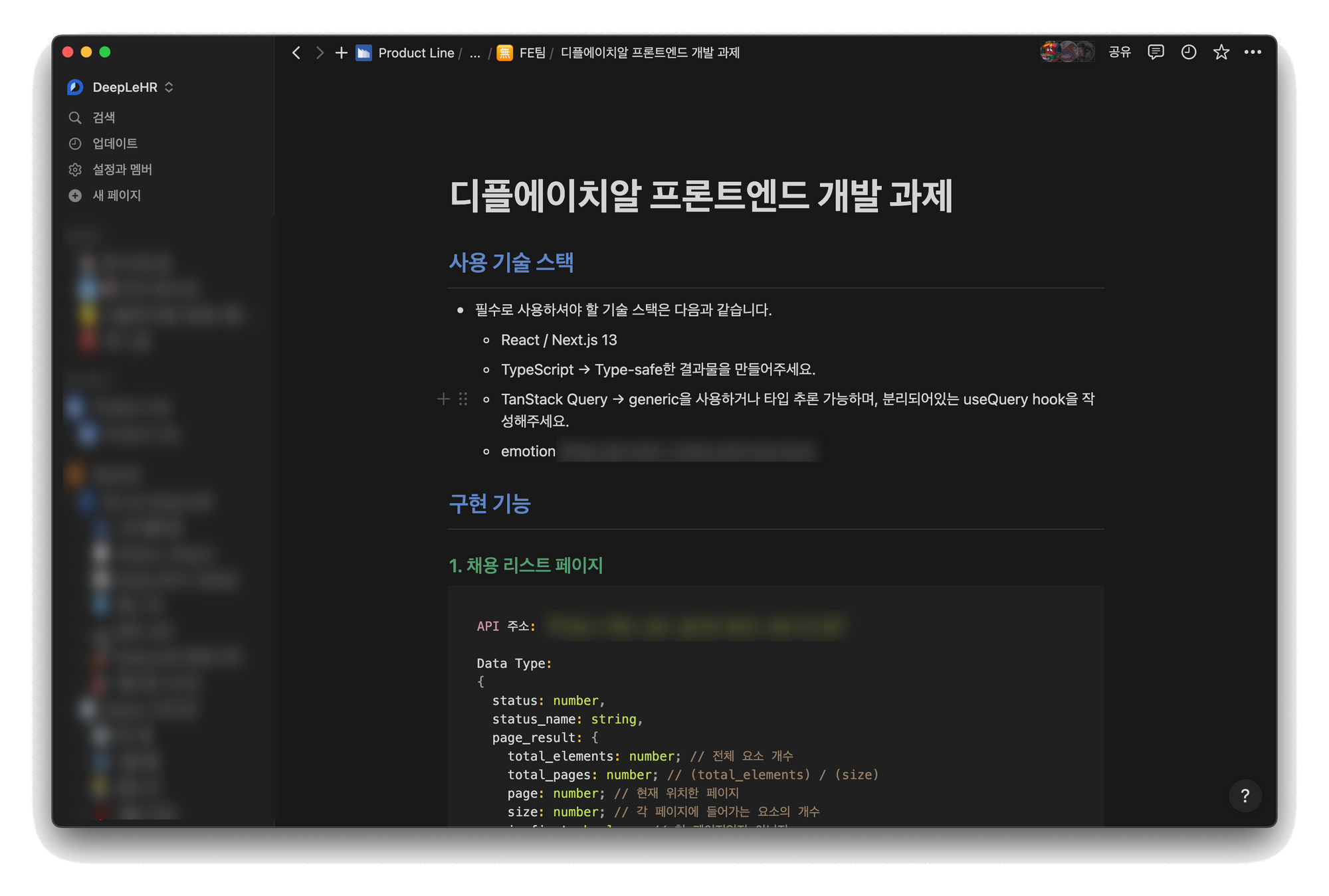
Task: Add a block with the plus handle
Action: coord(443,399)
